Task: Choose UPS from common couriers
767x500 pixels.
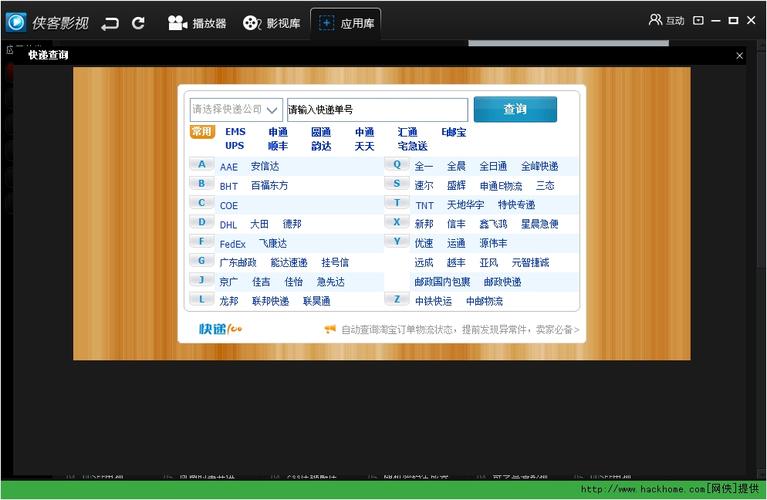Action: [x=235, y=146]
